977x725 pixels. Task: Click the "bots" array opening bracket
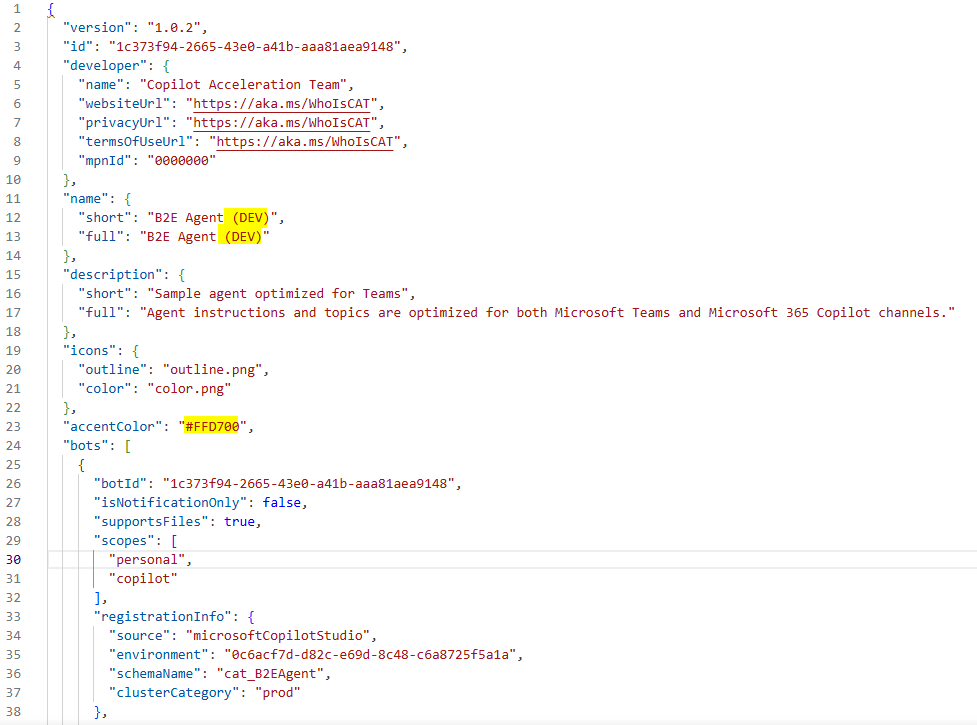pos(127,445)
